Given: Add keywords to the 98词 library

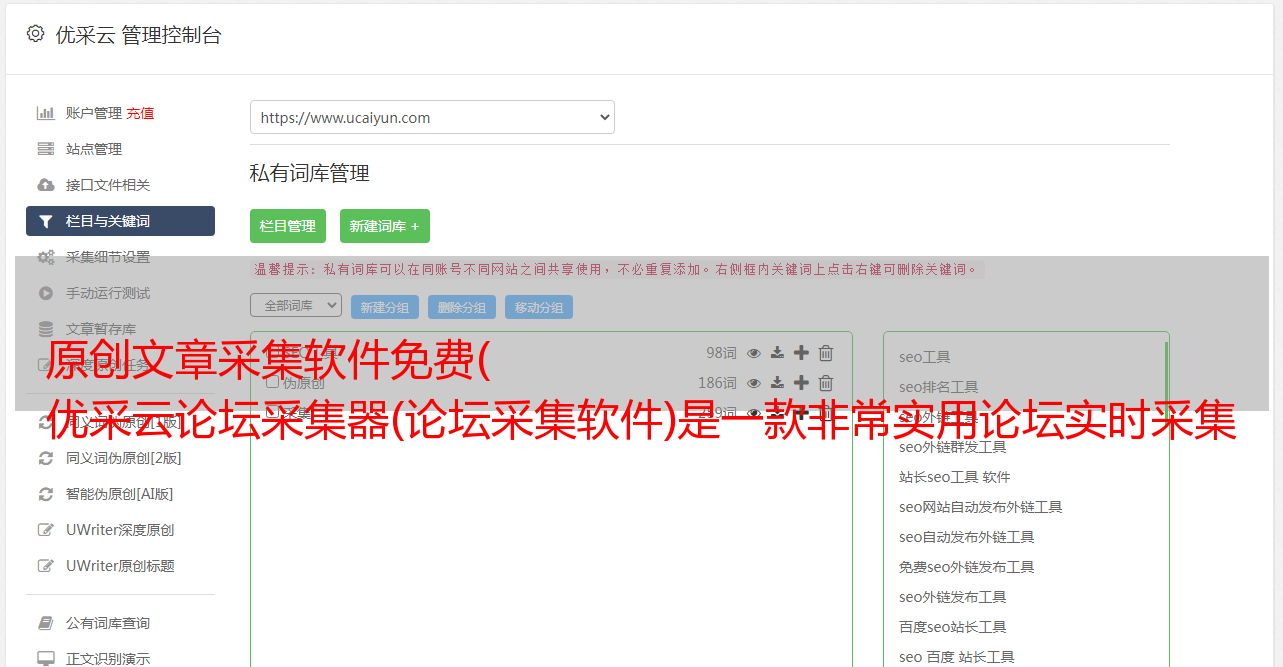Looking at the screenshot, I should pyautogui.click(x=801, y=353).
